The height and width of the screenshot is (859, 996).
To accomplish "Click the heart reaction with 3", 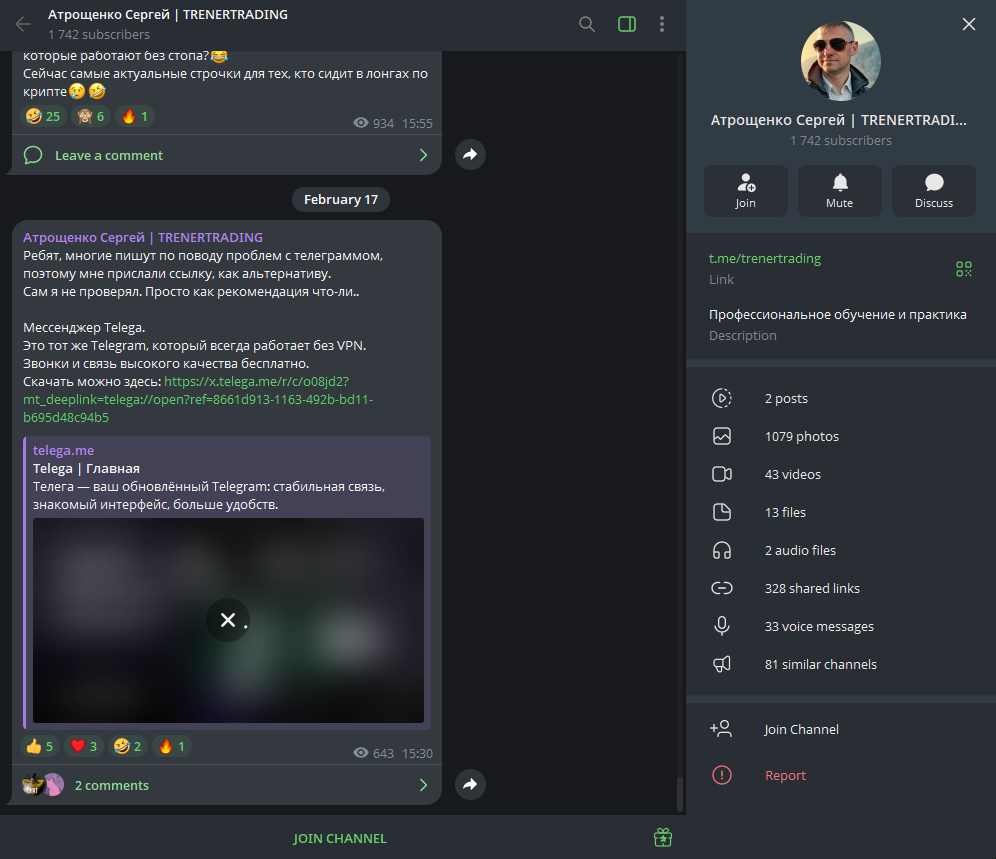I will pyautogui.click(x=84, y=747).
